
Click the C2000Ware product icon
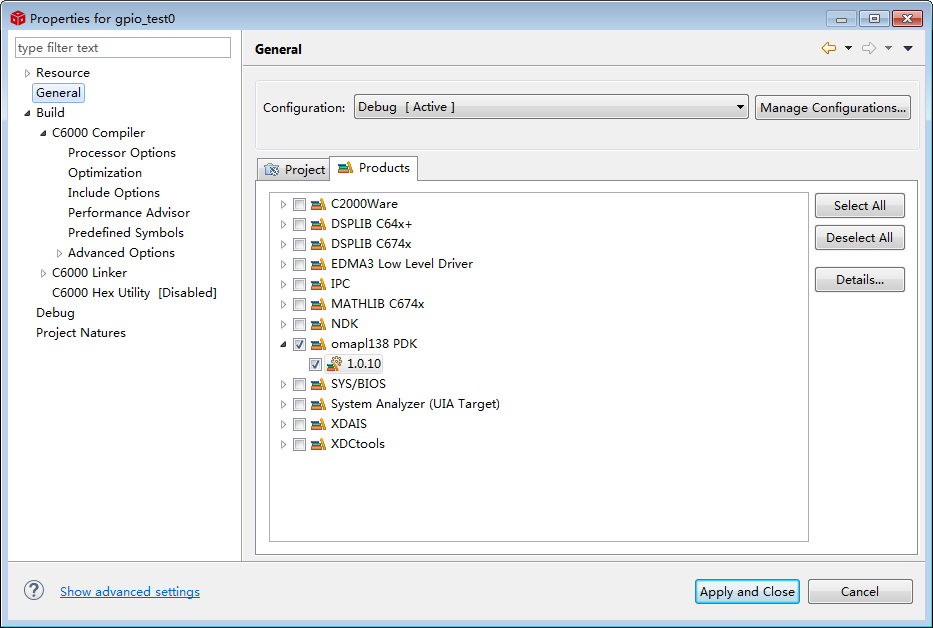[318, 204]
